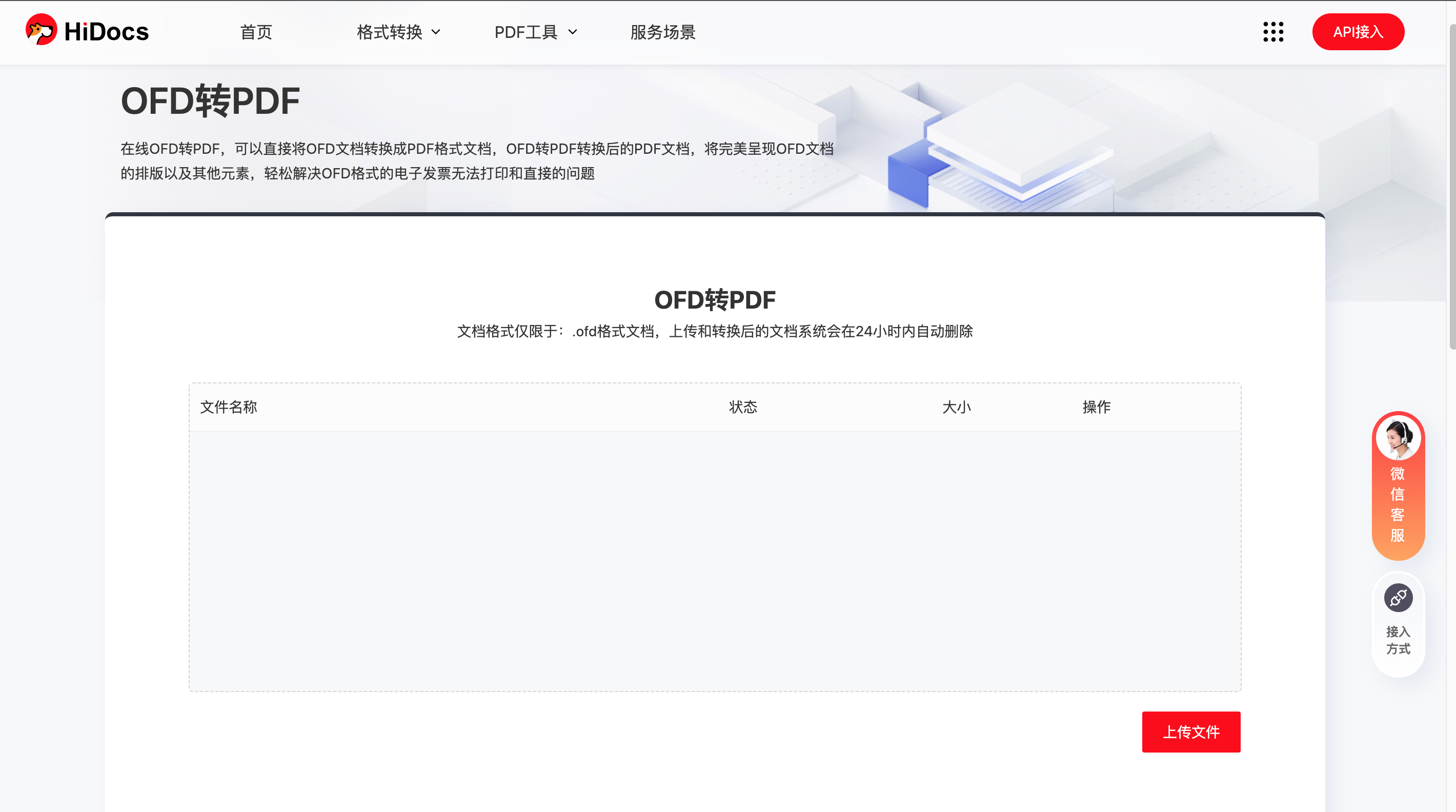
Task: Click the 操作 column header
Action: (x=1097, y=407)
